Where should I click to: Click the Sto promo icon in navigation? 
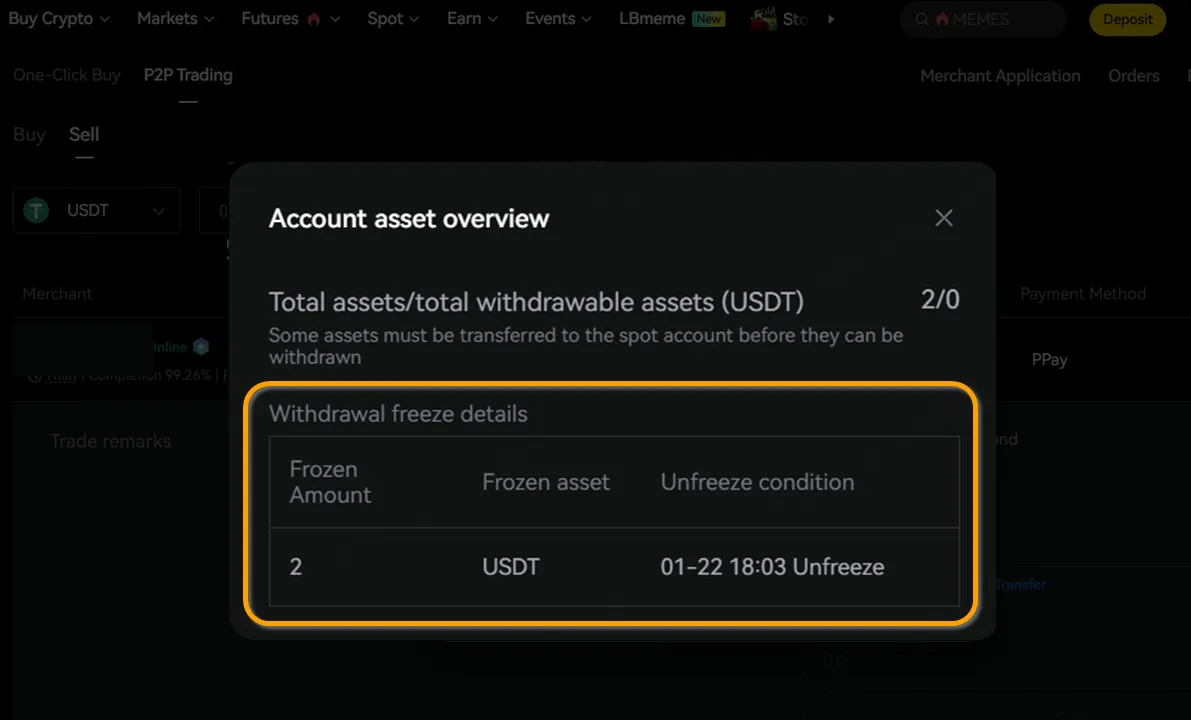coord(765,19)
